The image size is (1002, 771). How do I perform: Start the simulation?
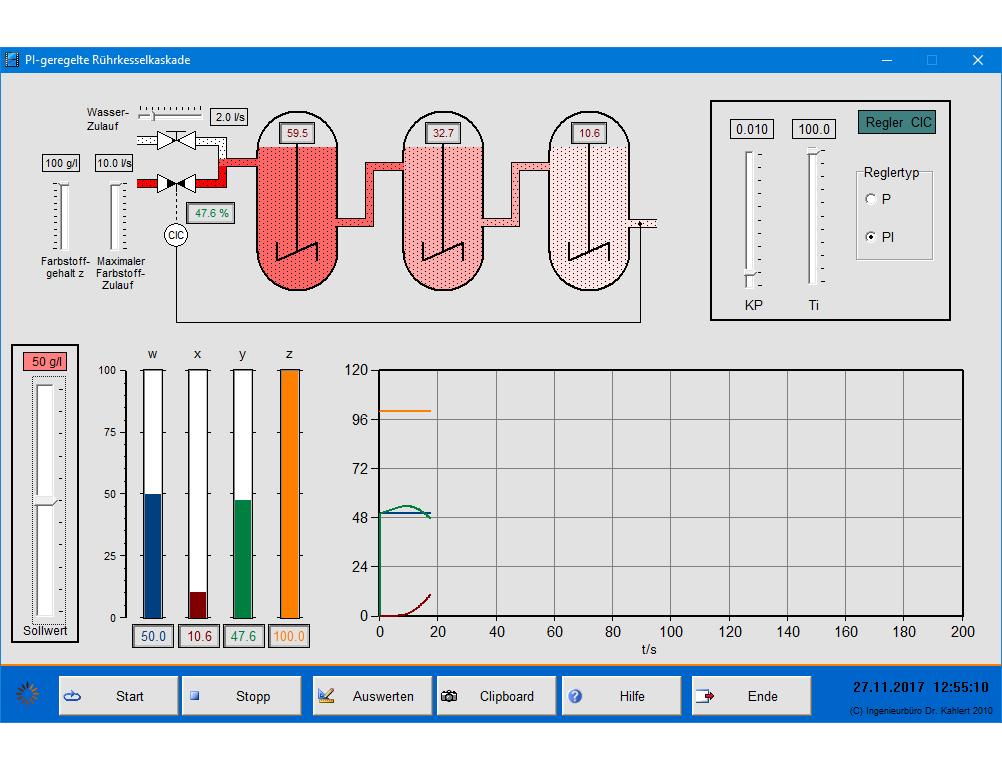tap(118, 696)
